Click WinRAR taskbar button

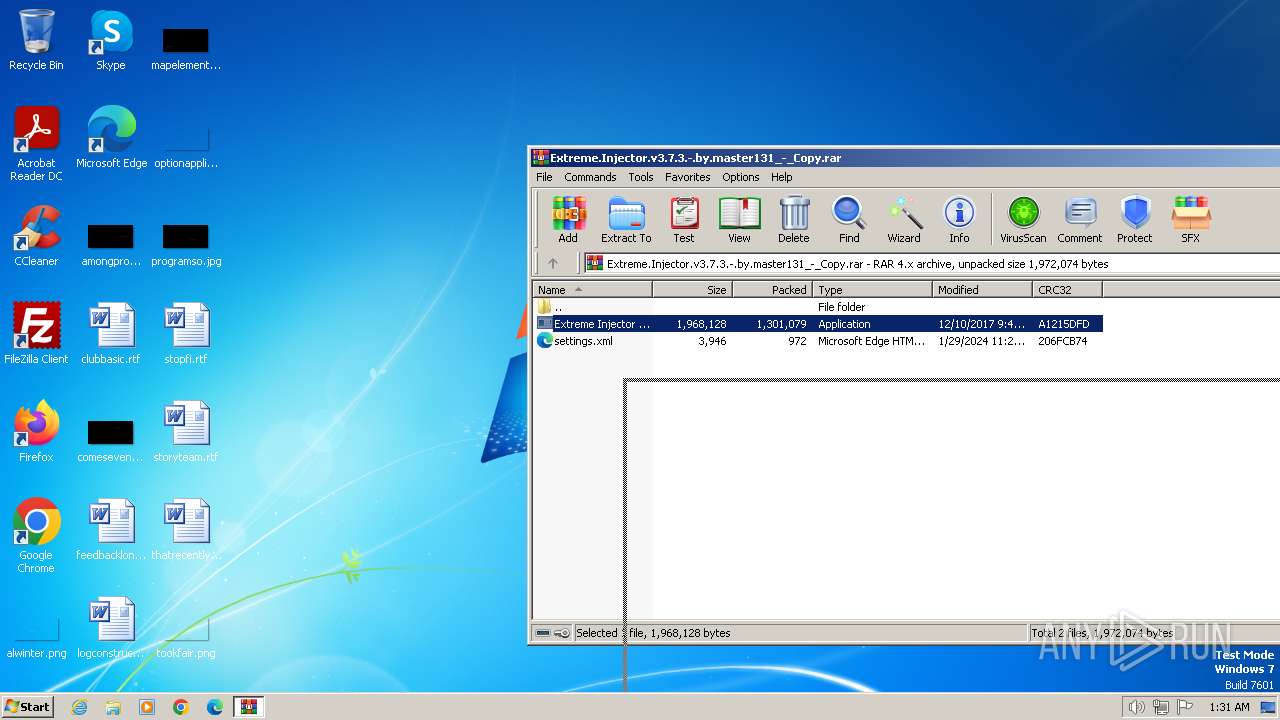(x=248, y=707)
